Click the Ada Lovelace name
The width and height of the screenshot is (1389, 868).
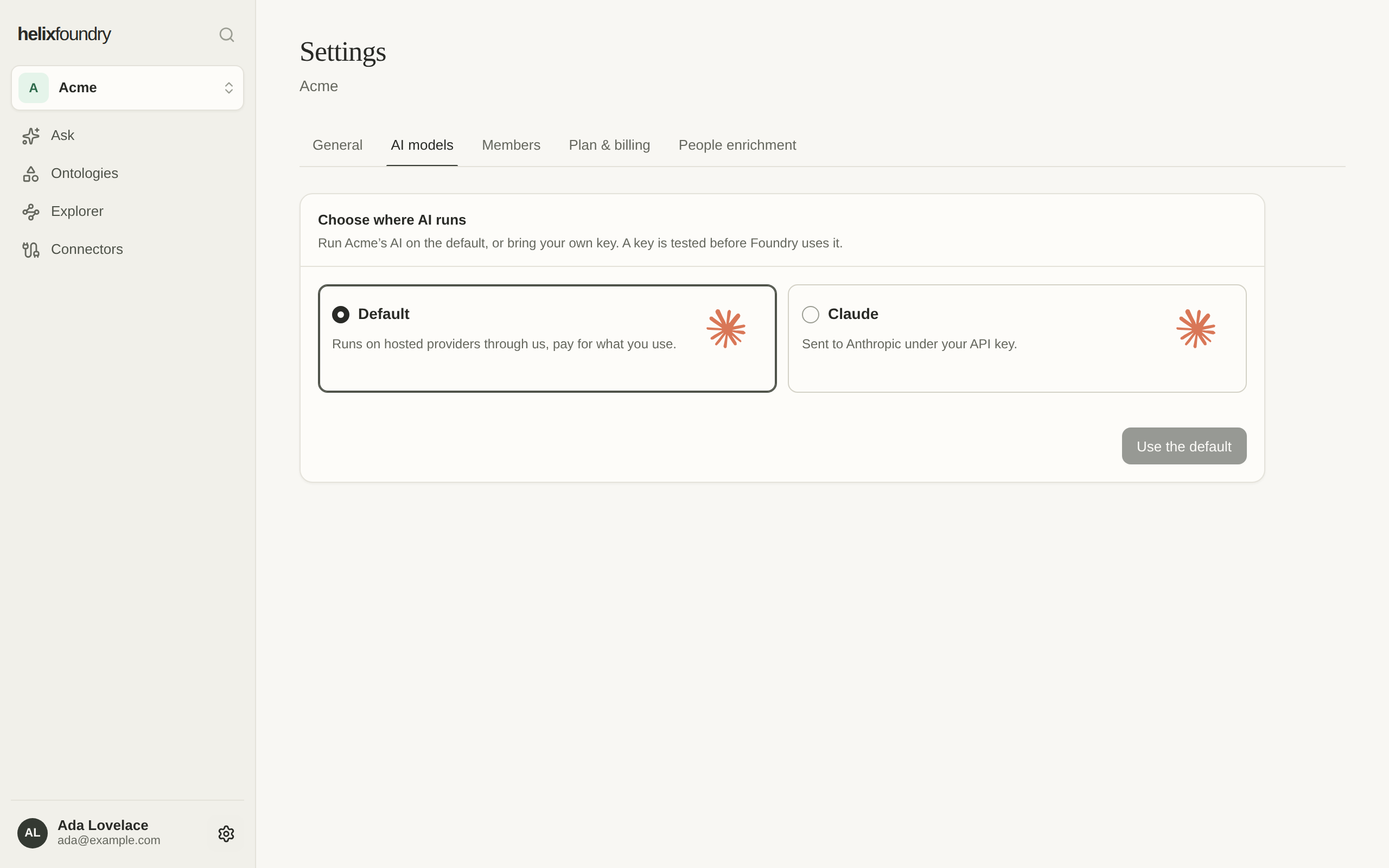[103, 825]
